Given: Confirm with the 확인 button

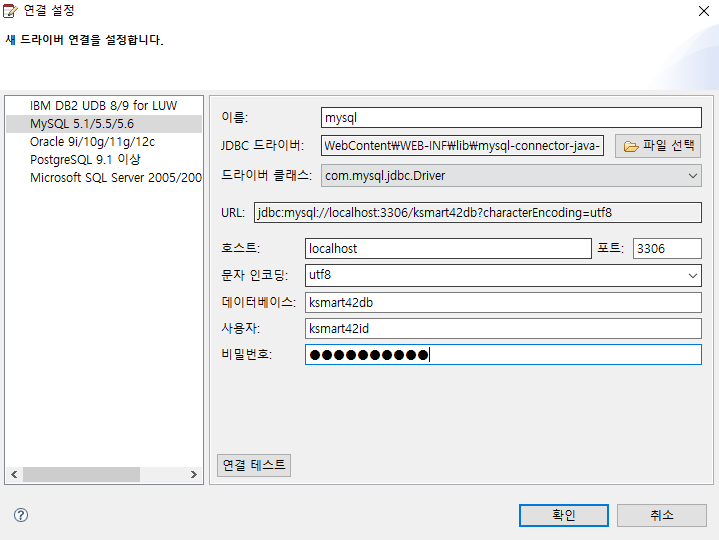Looking at the screenshot, I should pyautogui.click(x=564, y=515).
